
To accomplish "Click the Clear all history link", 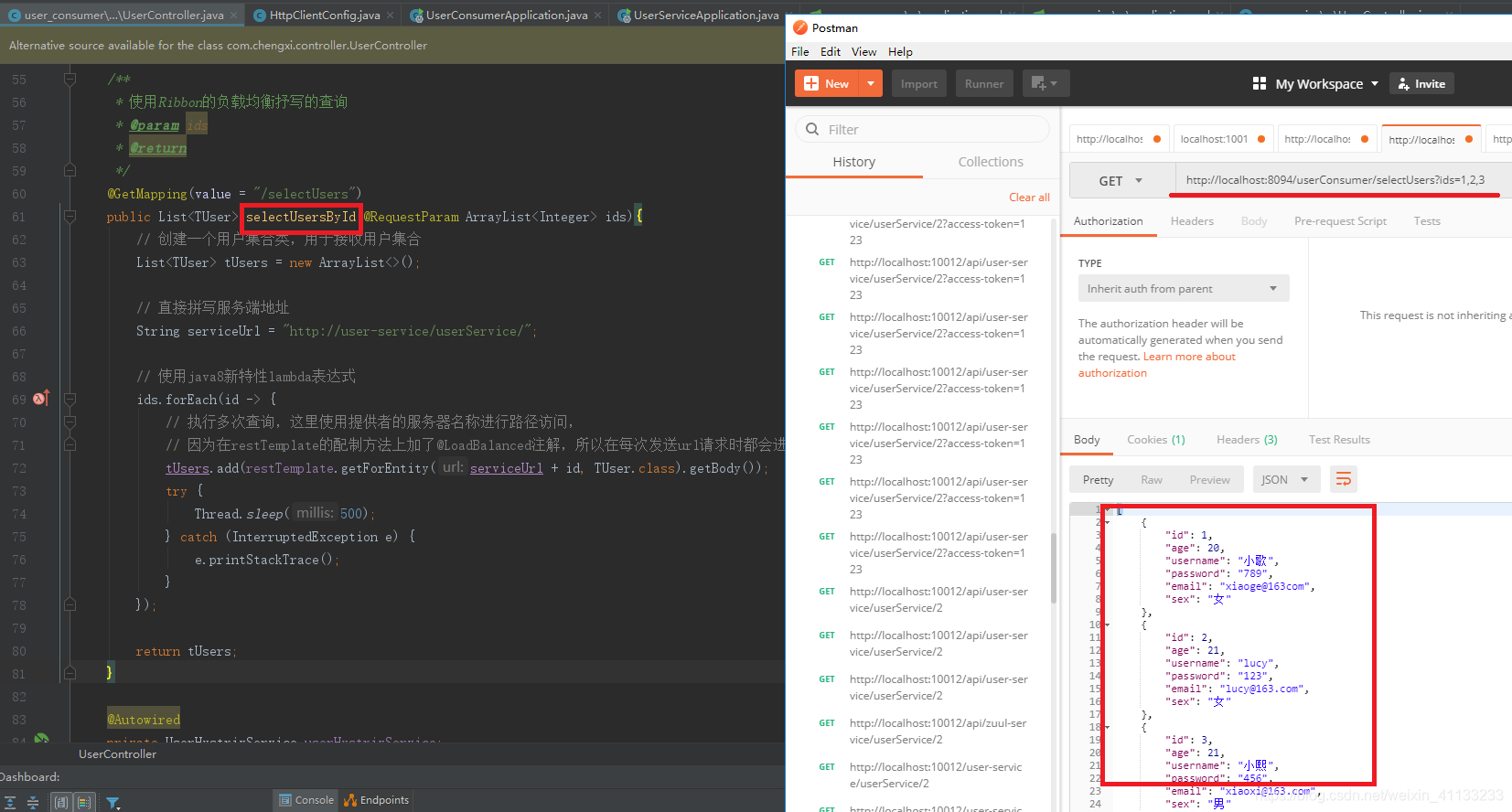I will (x=1029, y=197).
